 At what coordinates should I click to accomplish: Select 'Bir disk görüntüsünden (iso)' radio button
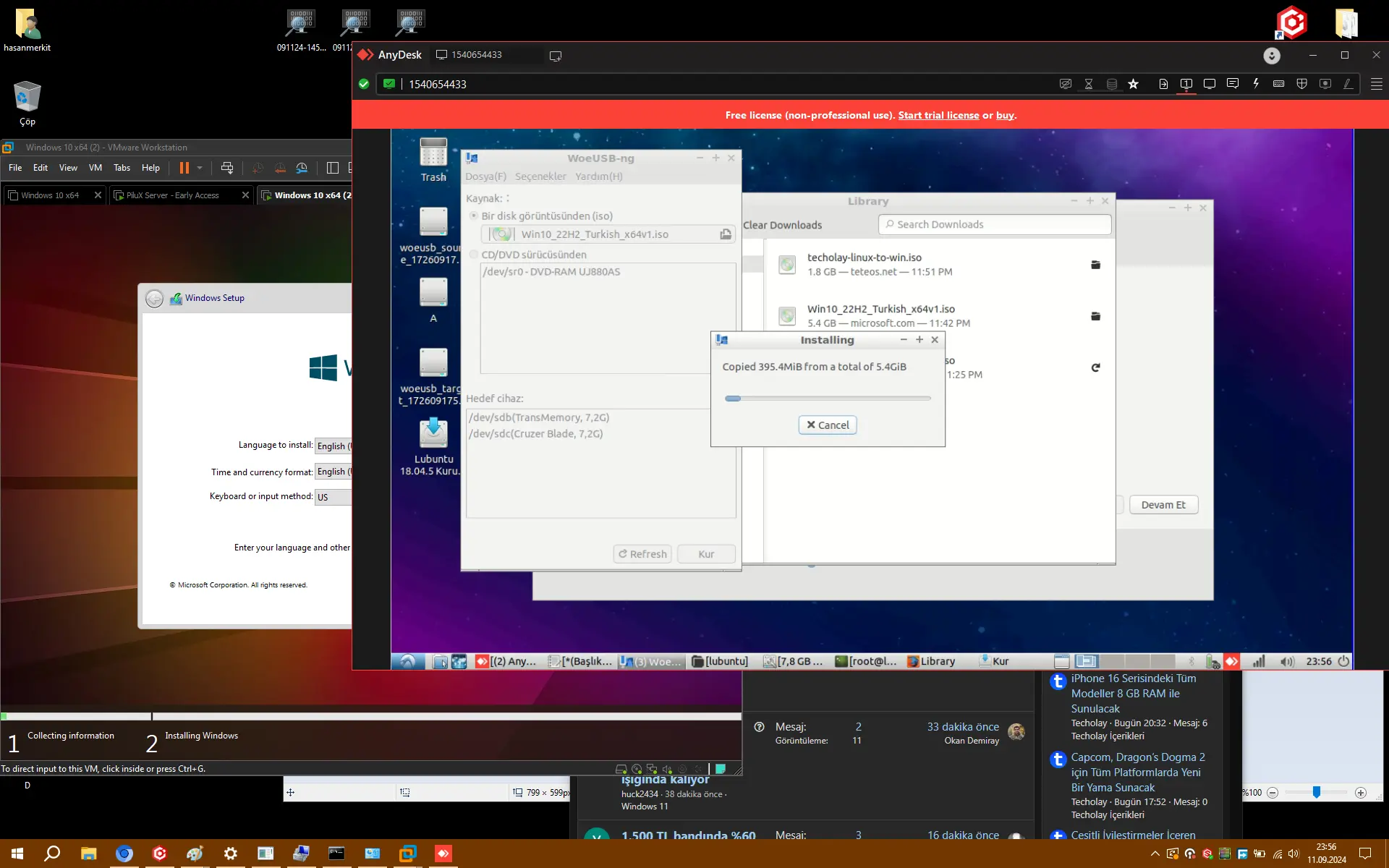tap(474, 216)
